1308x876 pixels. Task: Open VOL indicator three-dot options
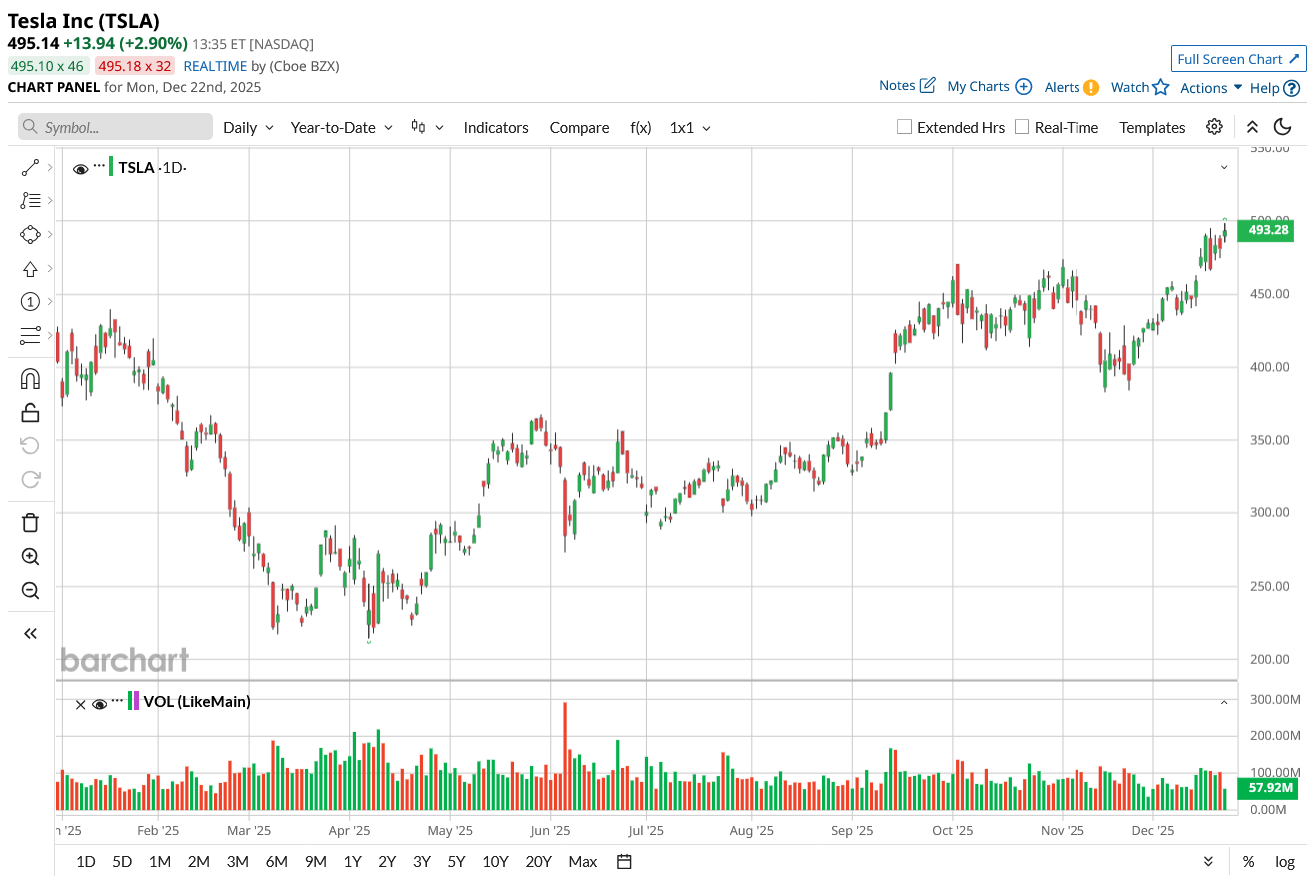(117, 700)
